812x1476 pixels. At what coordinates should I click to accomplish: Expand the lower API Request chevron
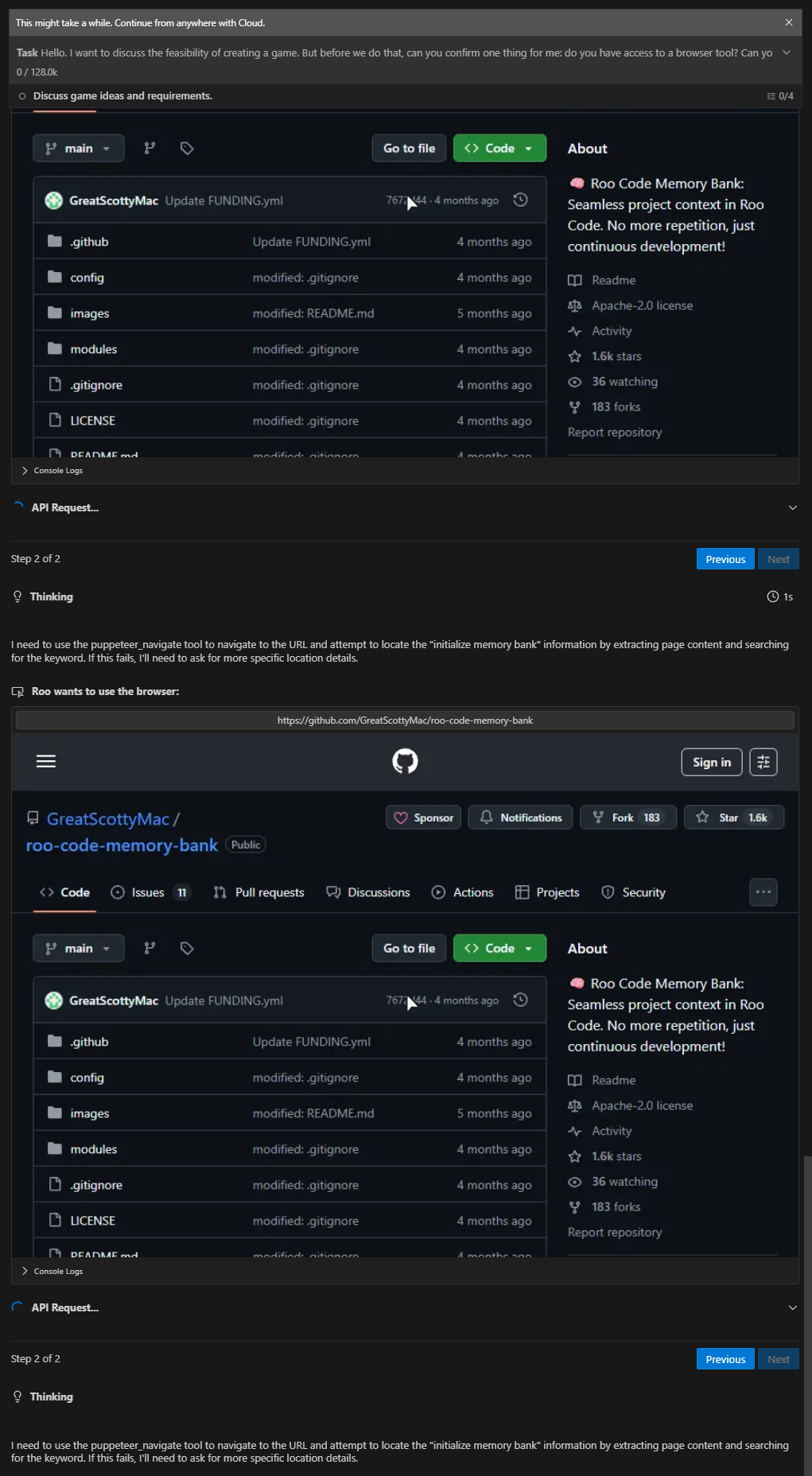click(x=792, y=1307)
